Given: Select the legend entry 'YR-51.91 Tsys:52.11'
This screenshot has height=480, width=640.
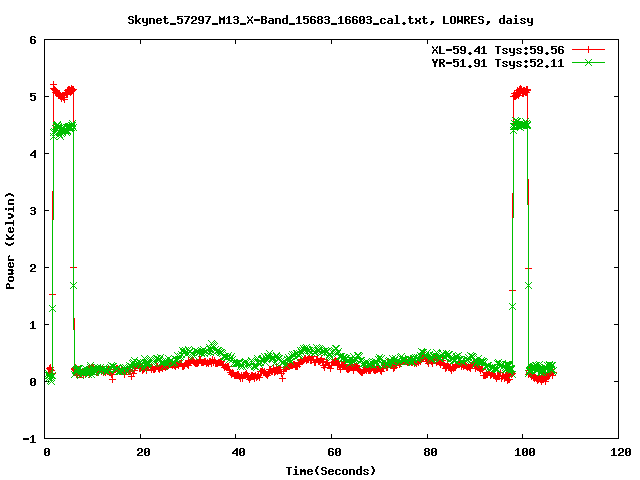Looking at the screenshot, I should (498, 63).
